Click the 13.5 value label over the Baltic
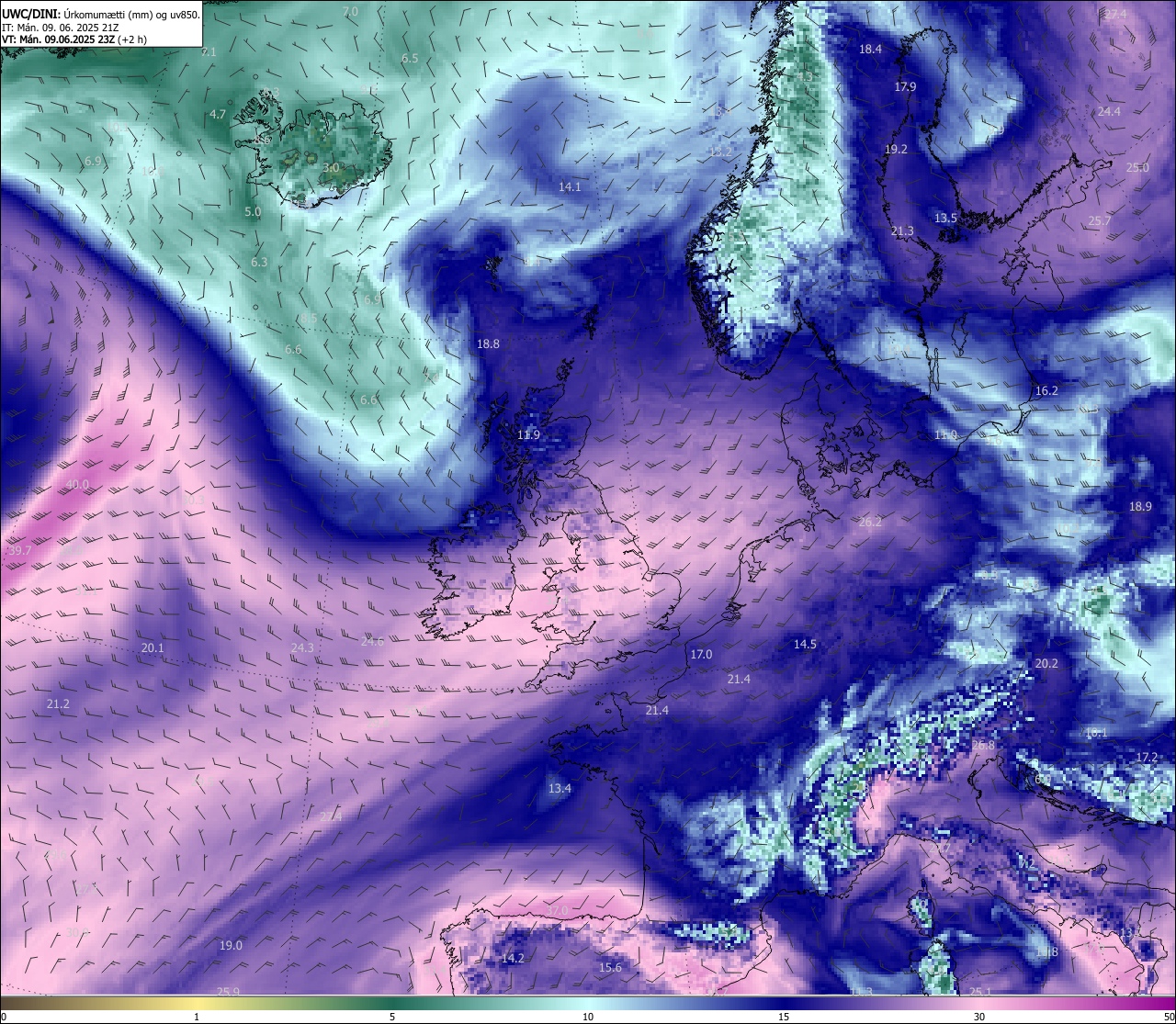1176x1024 pixels. click(945, 219)
